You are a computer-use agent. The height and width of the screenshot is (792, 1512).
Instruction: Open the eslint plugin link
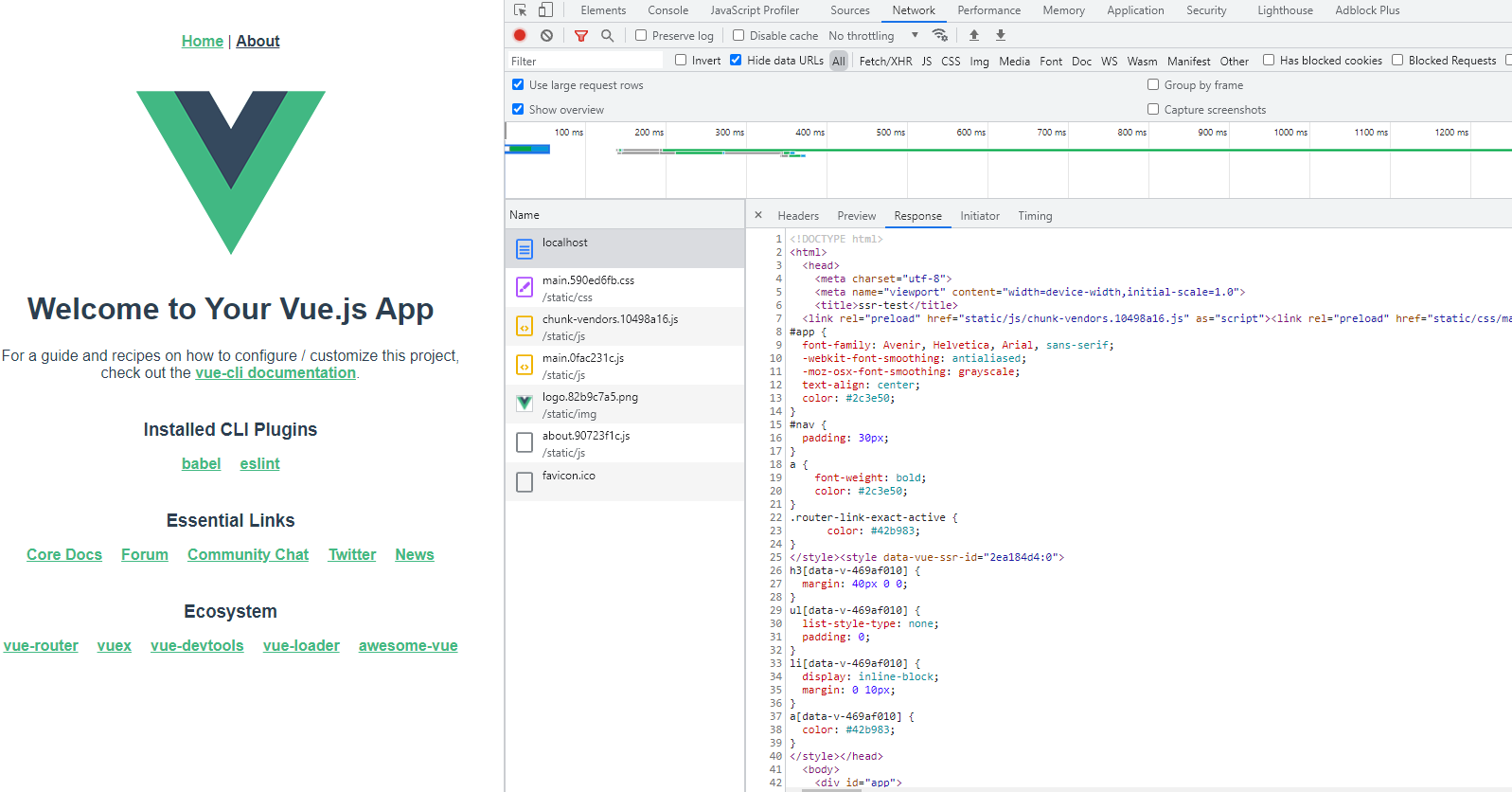point(259,463)
